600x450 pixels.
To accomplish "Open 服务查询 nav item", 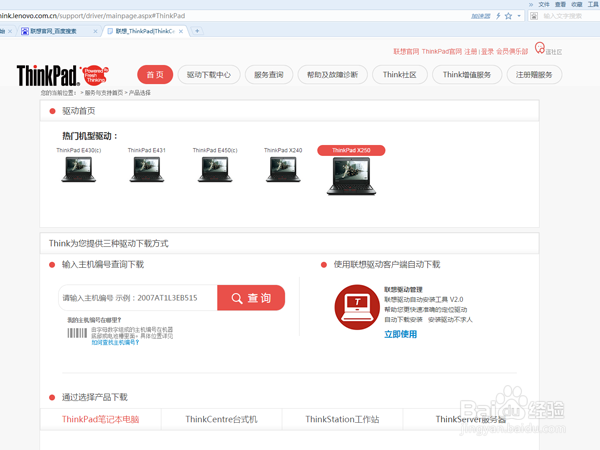I will (x=269, y=75).
